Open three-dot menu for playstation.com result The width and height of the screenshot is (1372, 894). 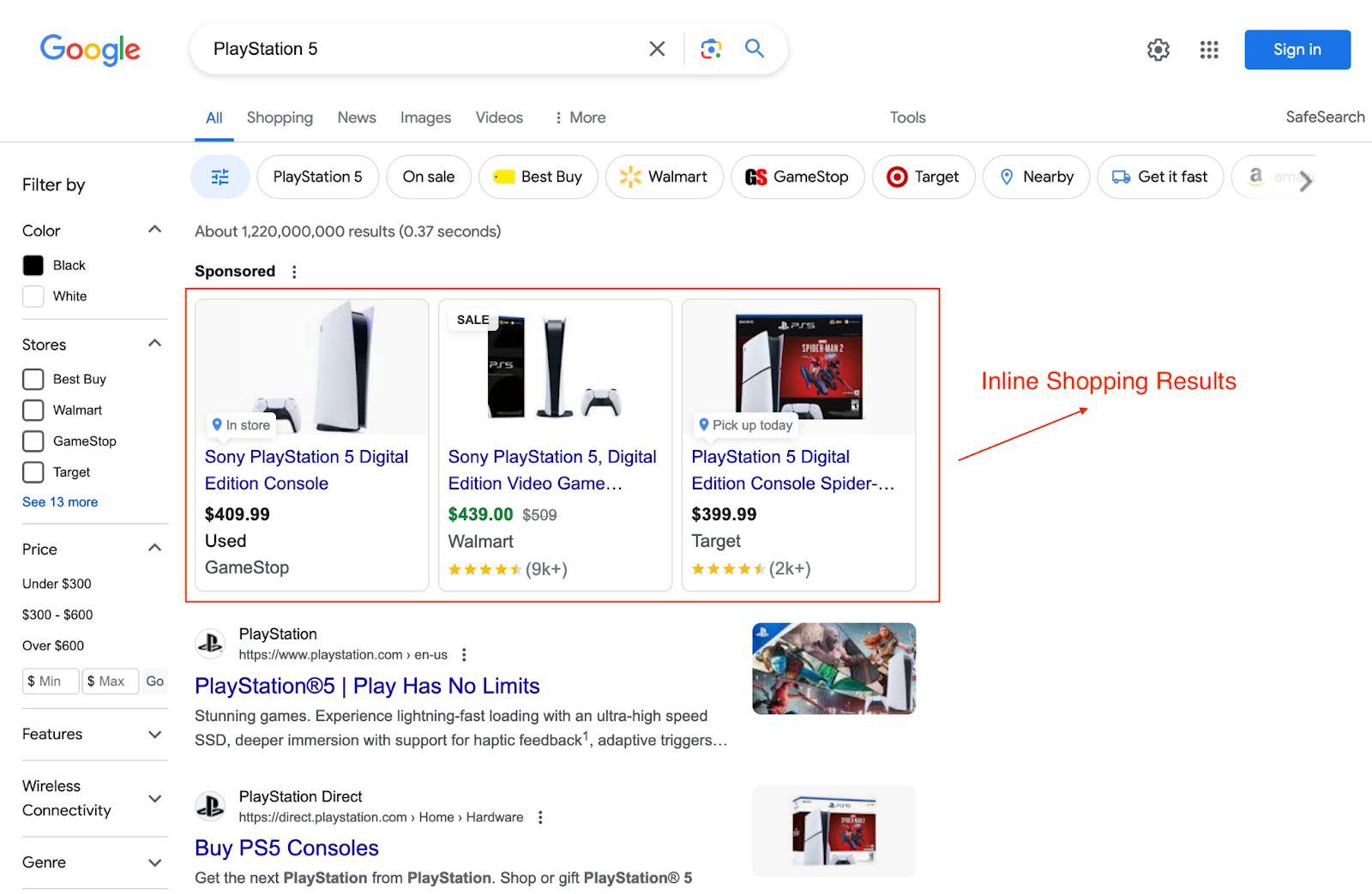coord(464,655)
